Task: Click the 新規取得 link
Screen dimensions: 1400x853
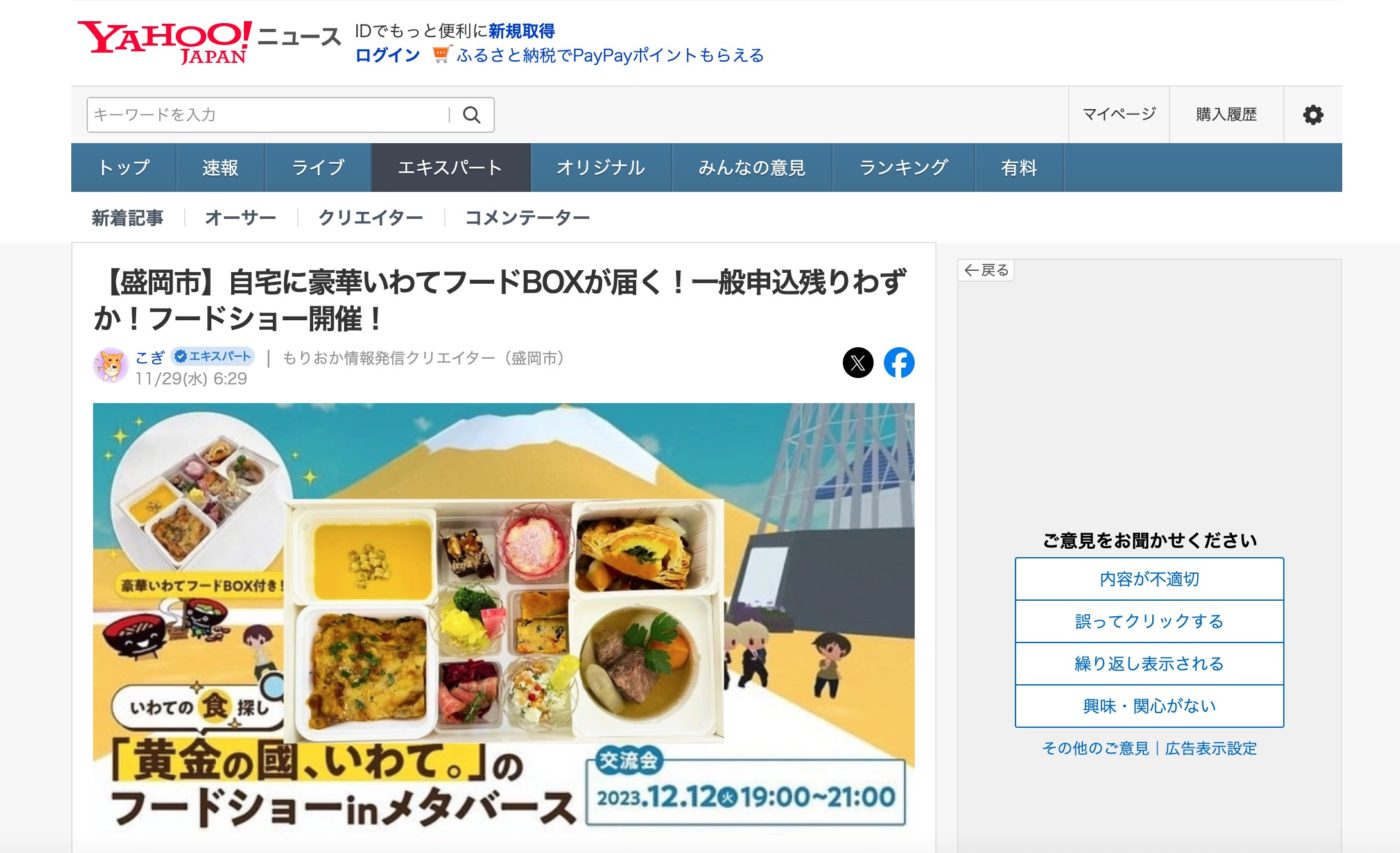Action: 521,31
